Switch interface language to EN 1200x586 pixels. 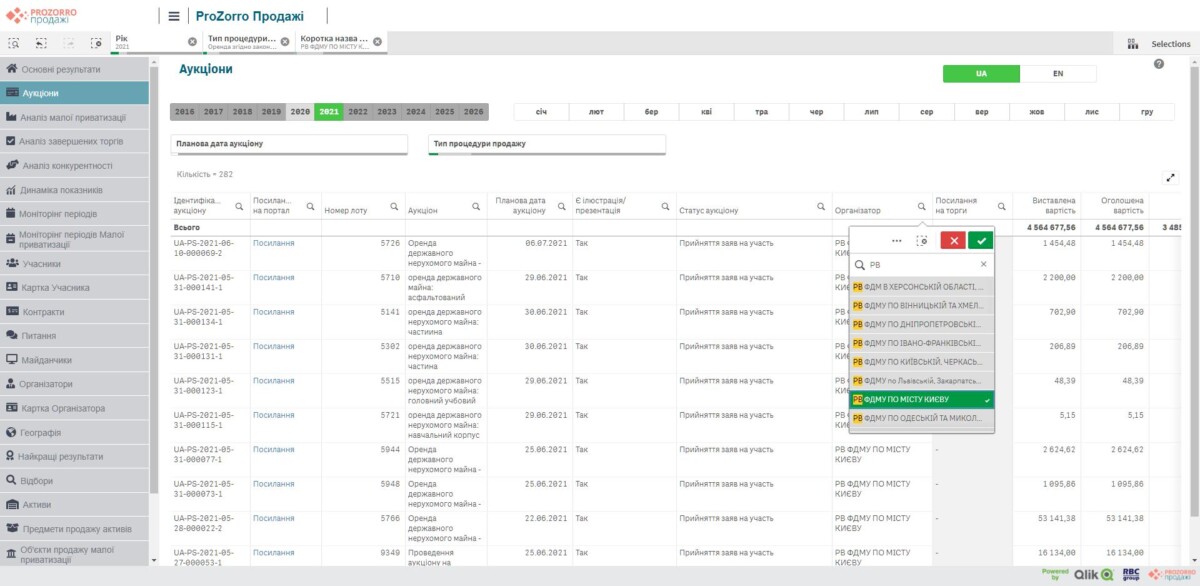click(1057, 74)
